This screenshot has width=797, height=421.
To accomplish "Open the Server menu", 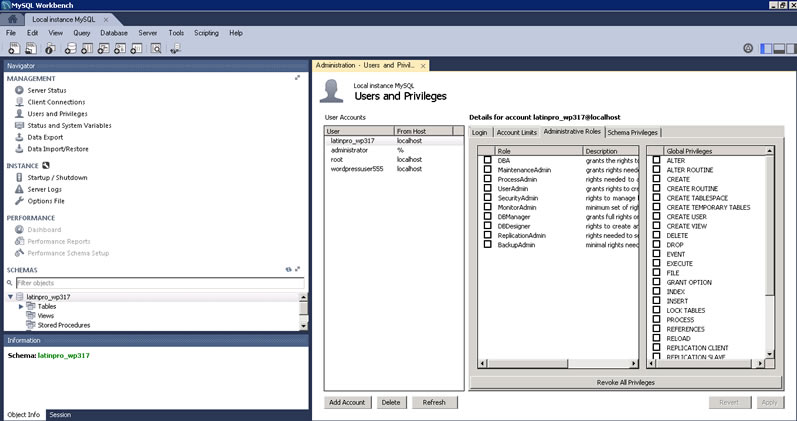I will coord(147,33).
